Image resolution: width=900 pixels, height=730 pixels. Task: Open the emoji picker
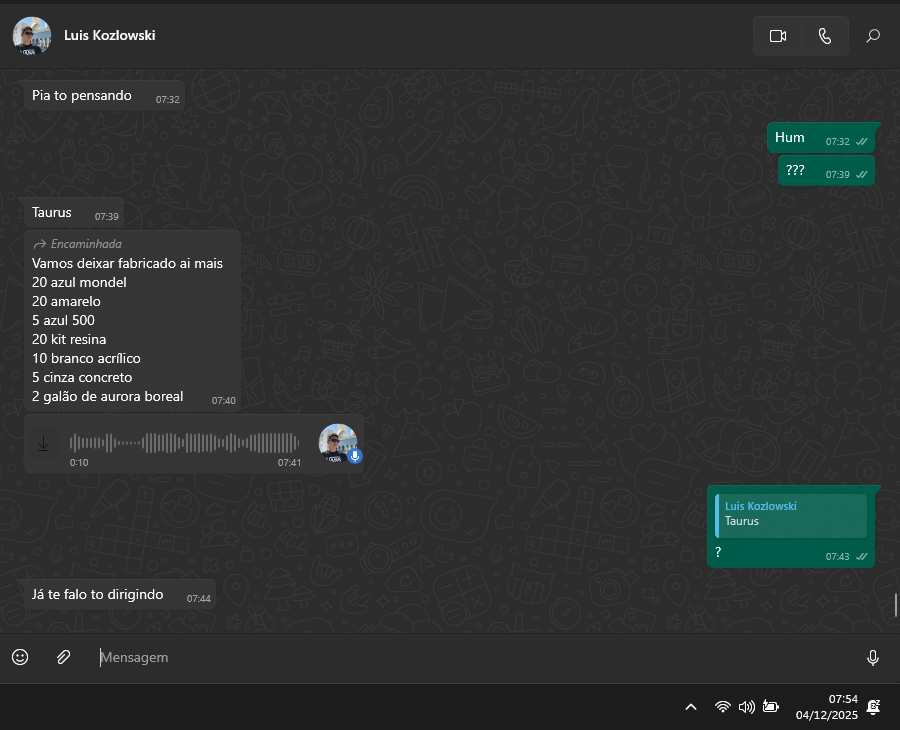pos(20,657)
